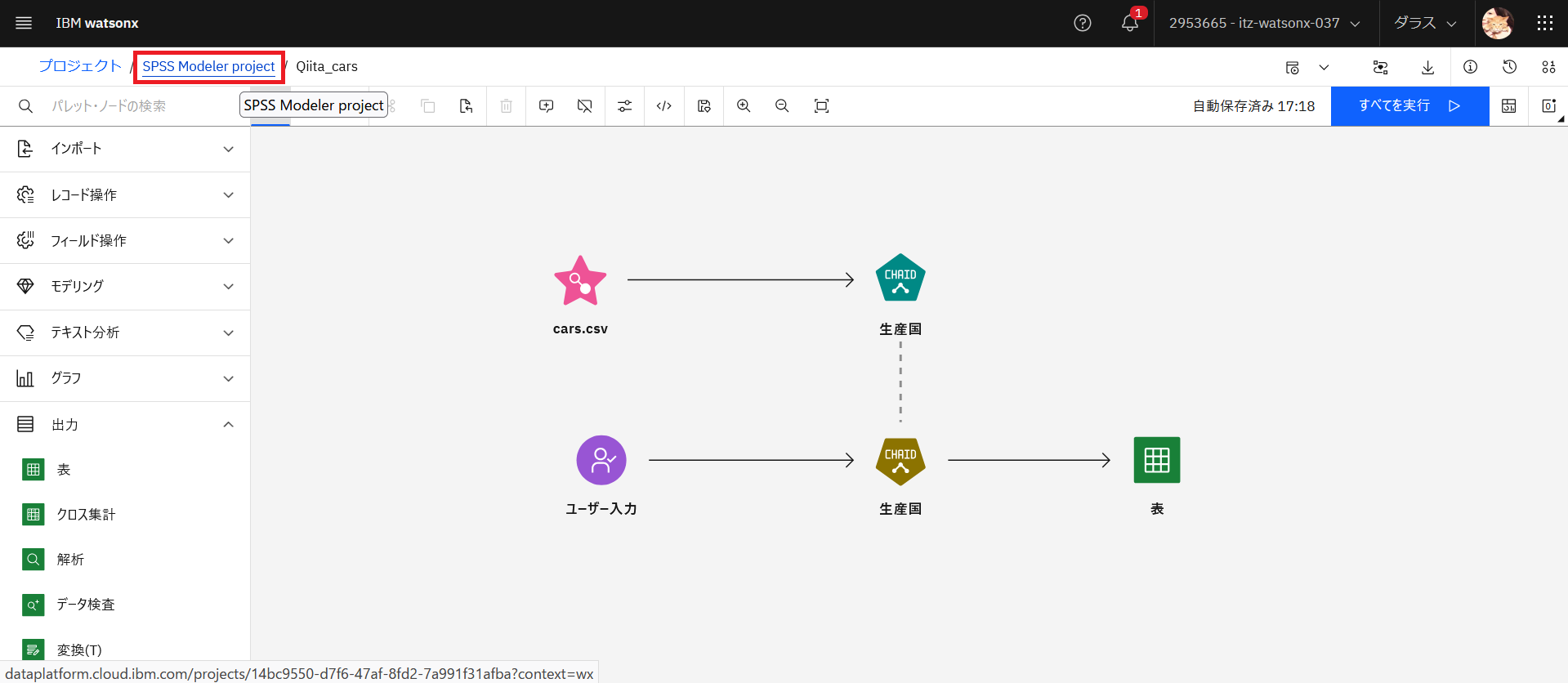Click the プロジェクト breadcrumb link

[x=80, y=66]
